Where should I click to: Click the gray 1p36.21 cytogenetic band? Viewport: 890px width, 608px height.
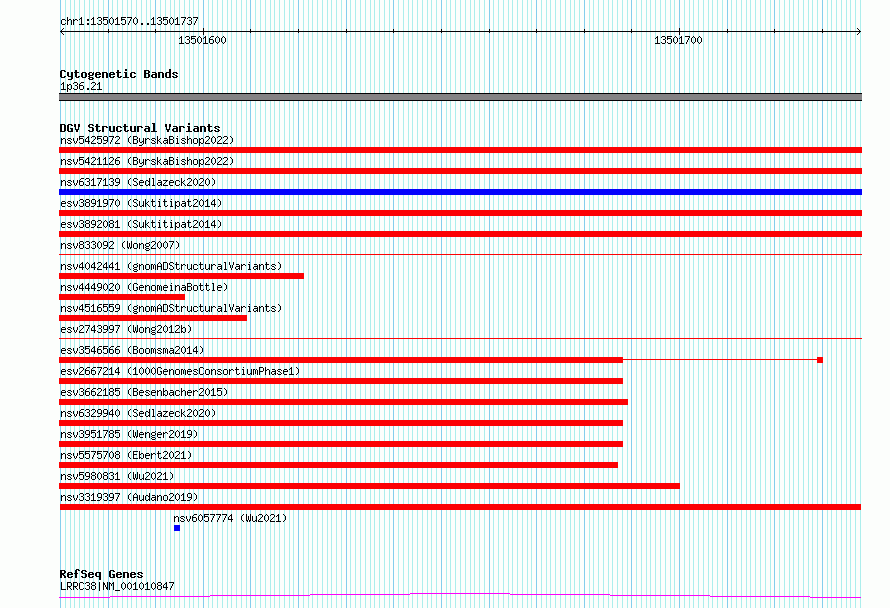tap(460, 97)
